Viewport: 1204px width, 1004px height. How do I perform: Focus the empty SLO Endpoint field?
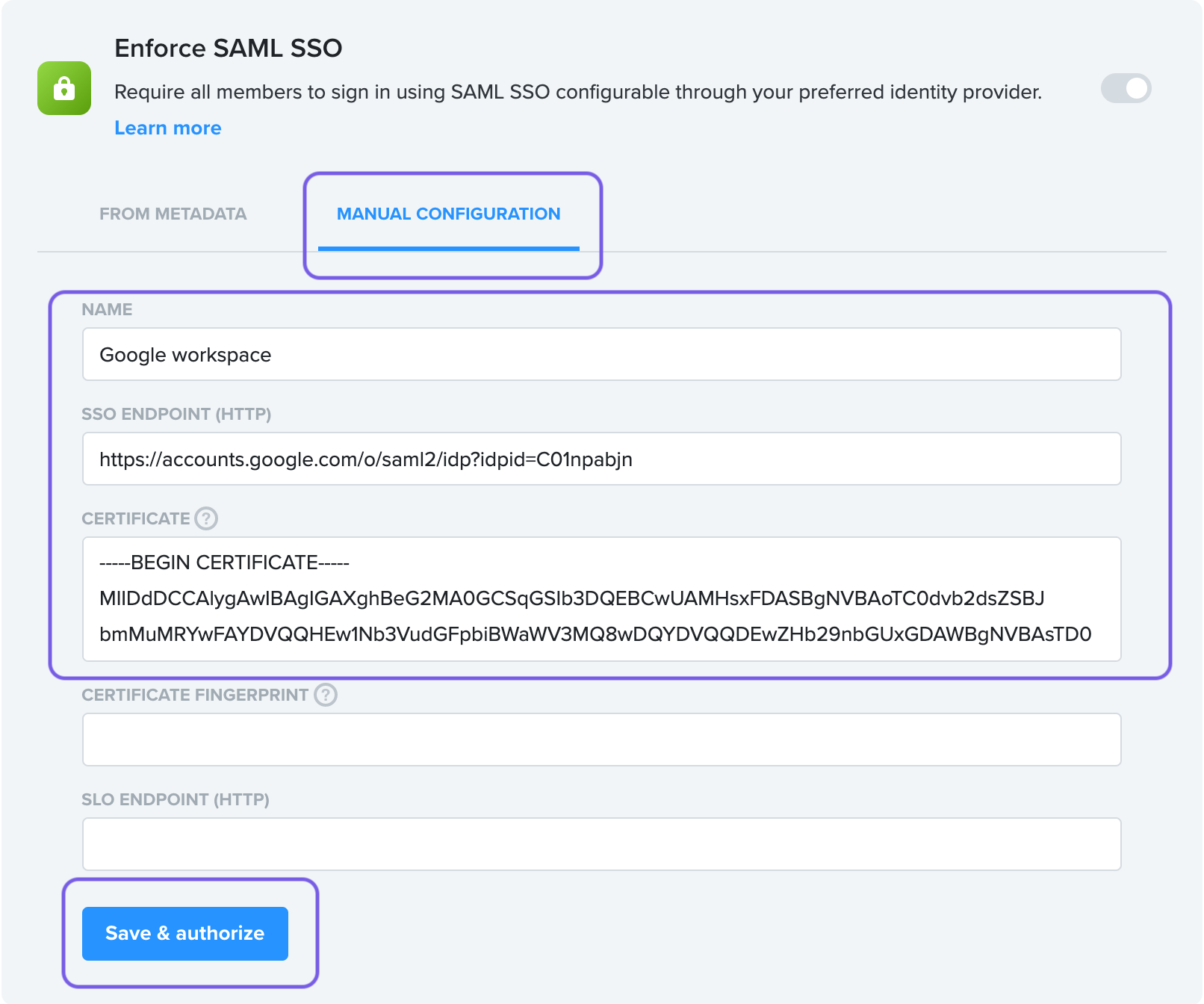tap(602, 844)
